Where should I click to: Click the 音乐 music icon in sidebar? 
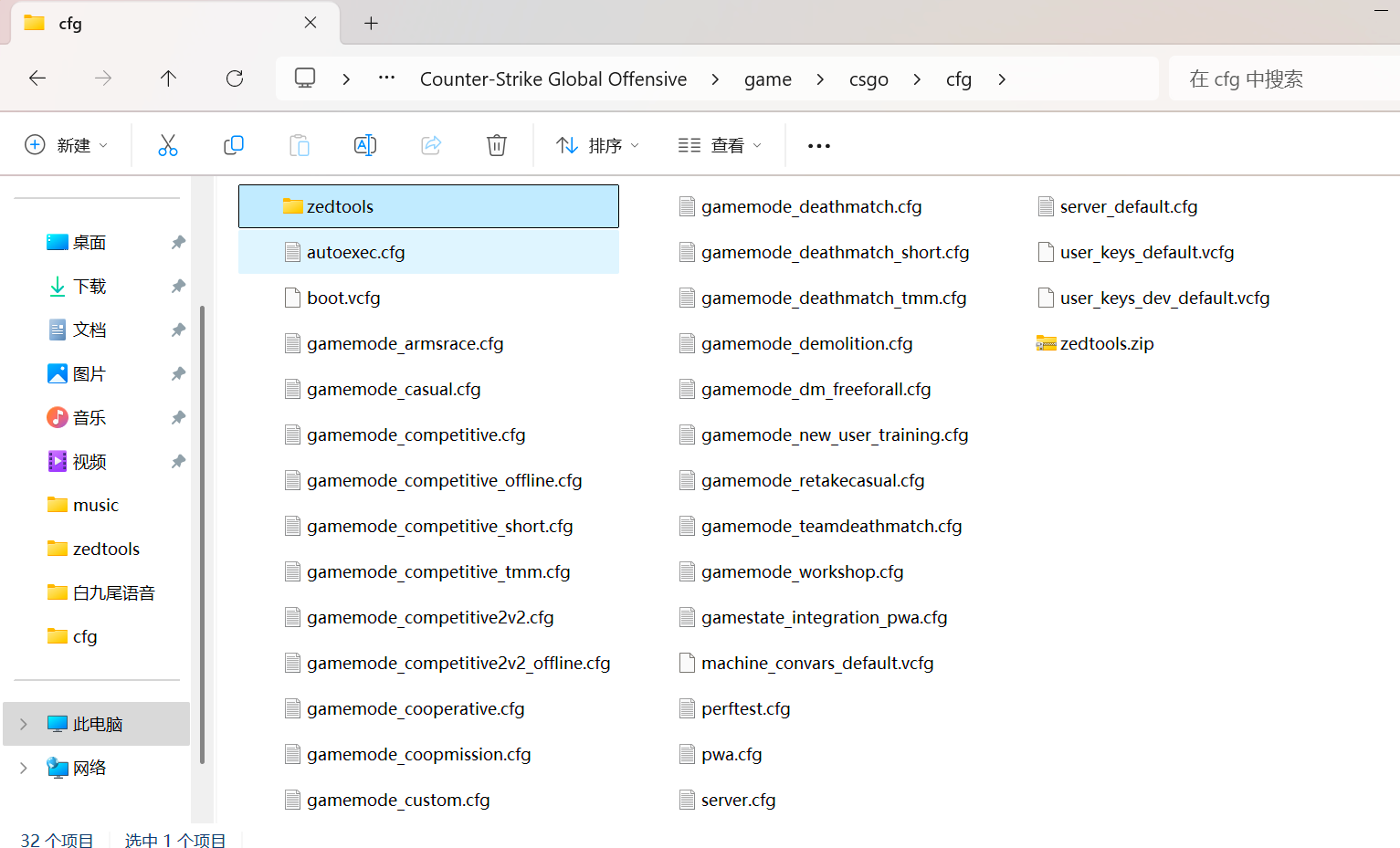pos(58,417)
